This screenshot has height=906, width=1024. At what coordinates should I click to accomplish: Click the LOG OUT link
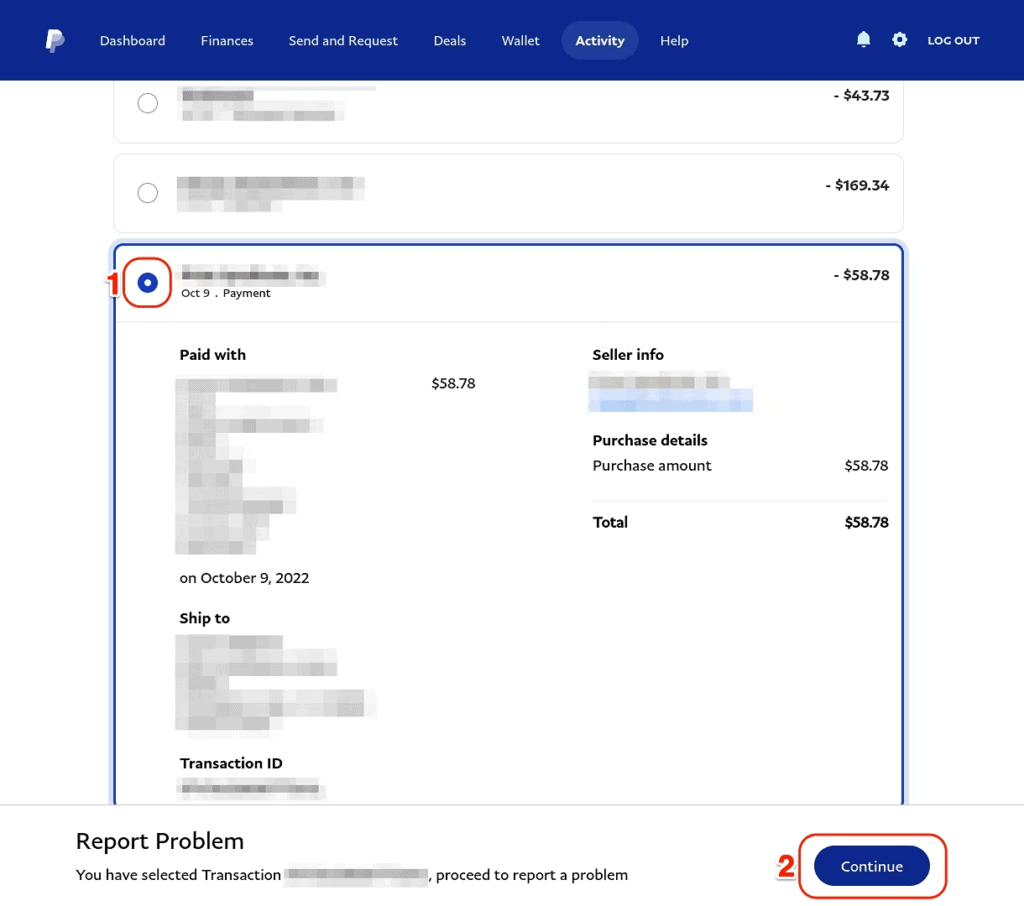(953, 41)
